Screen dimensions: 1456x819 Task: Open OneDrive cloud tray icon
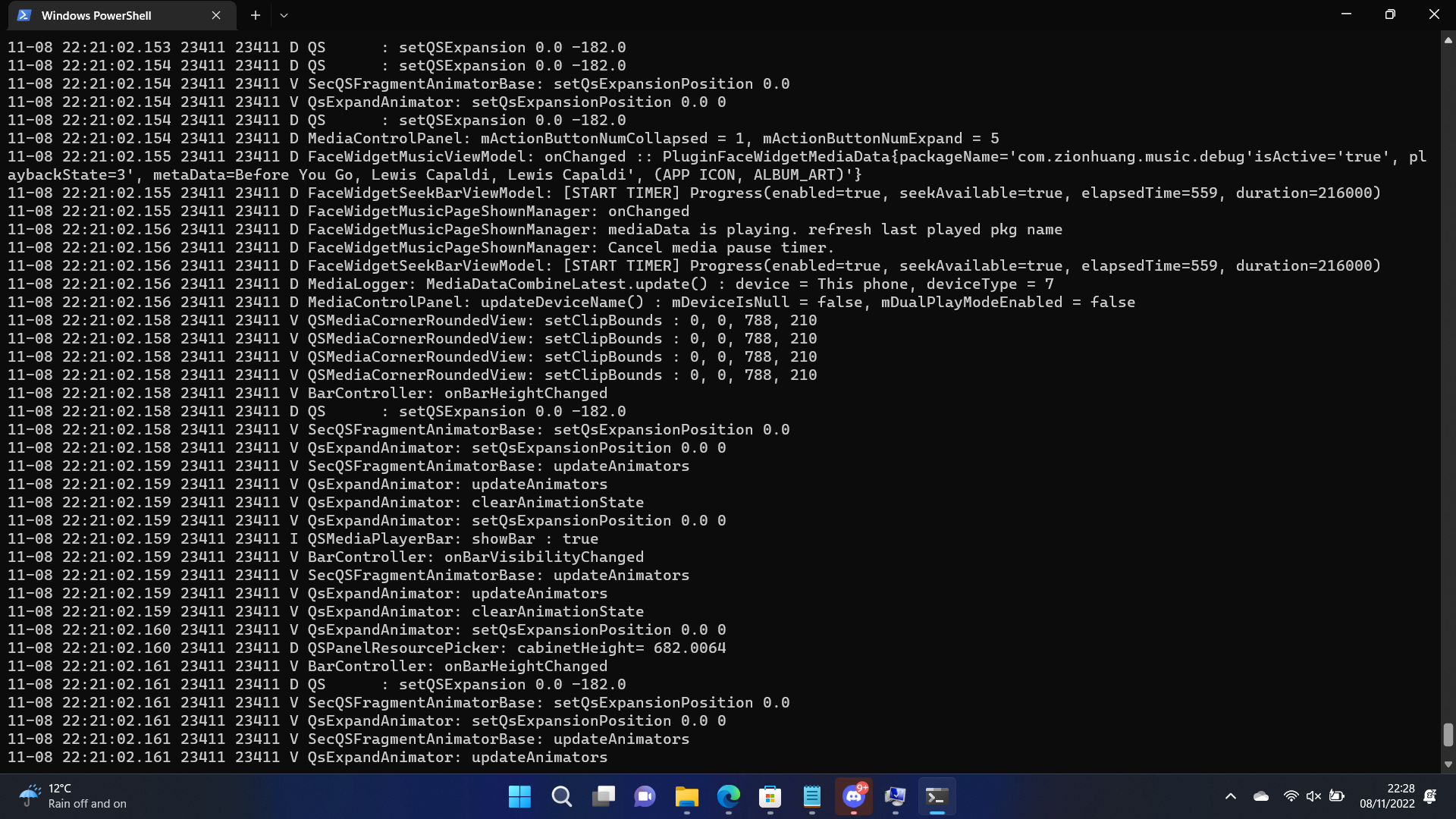pos(1261,796)
